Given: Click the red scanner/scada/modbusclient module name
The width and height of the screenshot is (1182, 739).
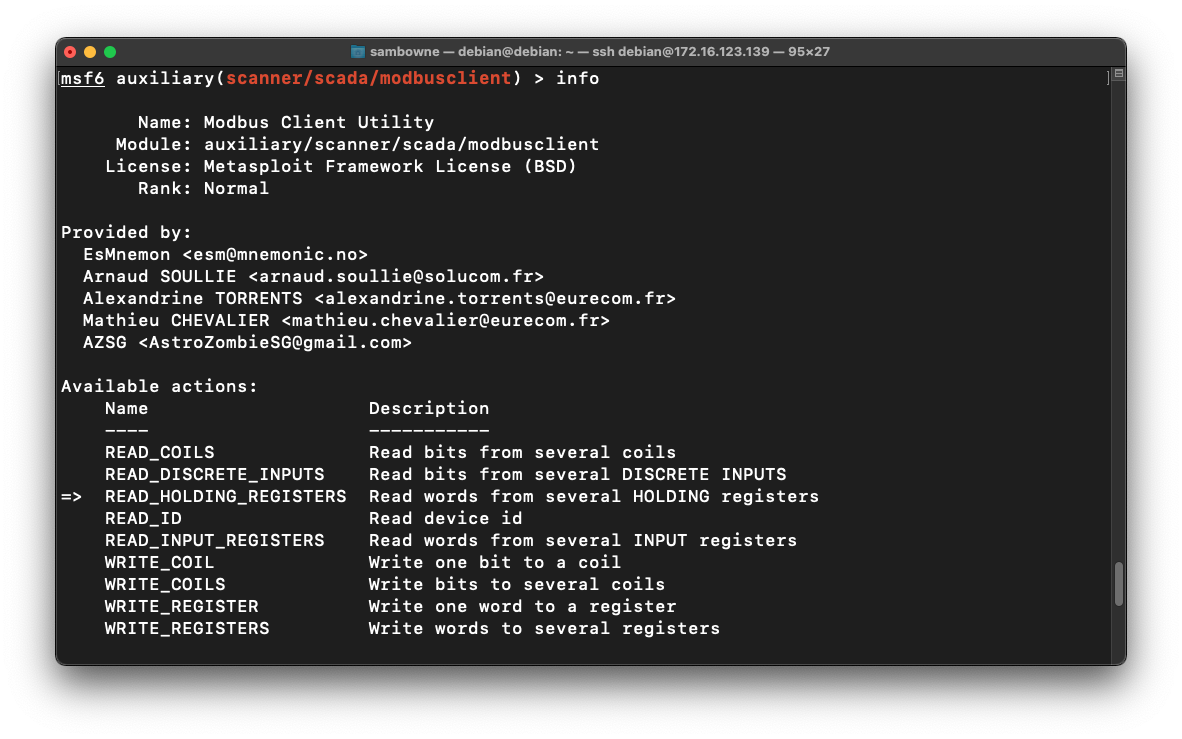Looking at the screenshot, I should (369, 78).
